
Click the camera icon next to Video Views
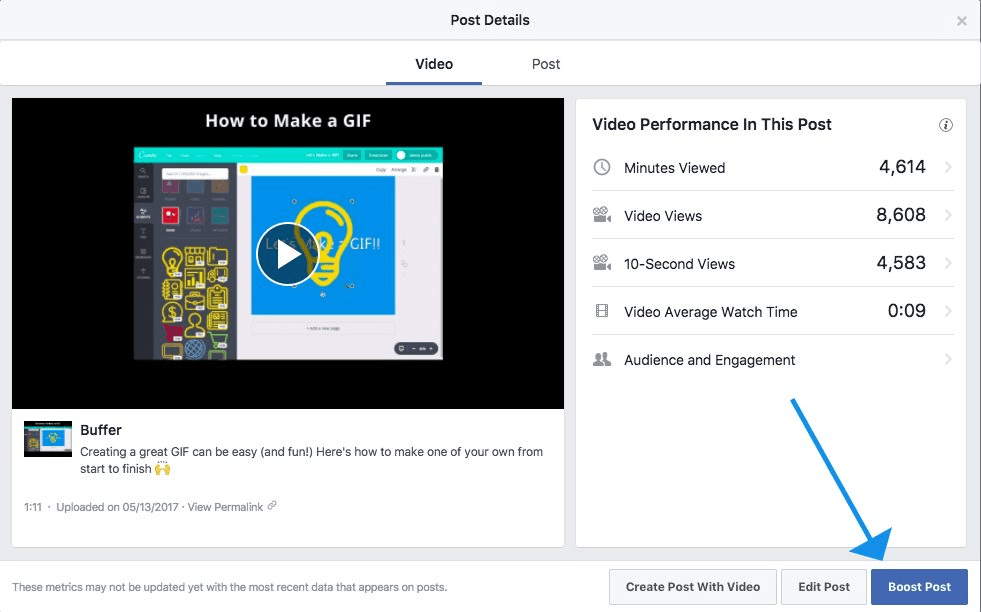point(602,215)
